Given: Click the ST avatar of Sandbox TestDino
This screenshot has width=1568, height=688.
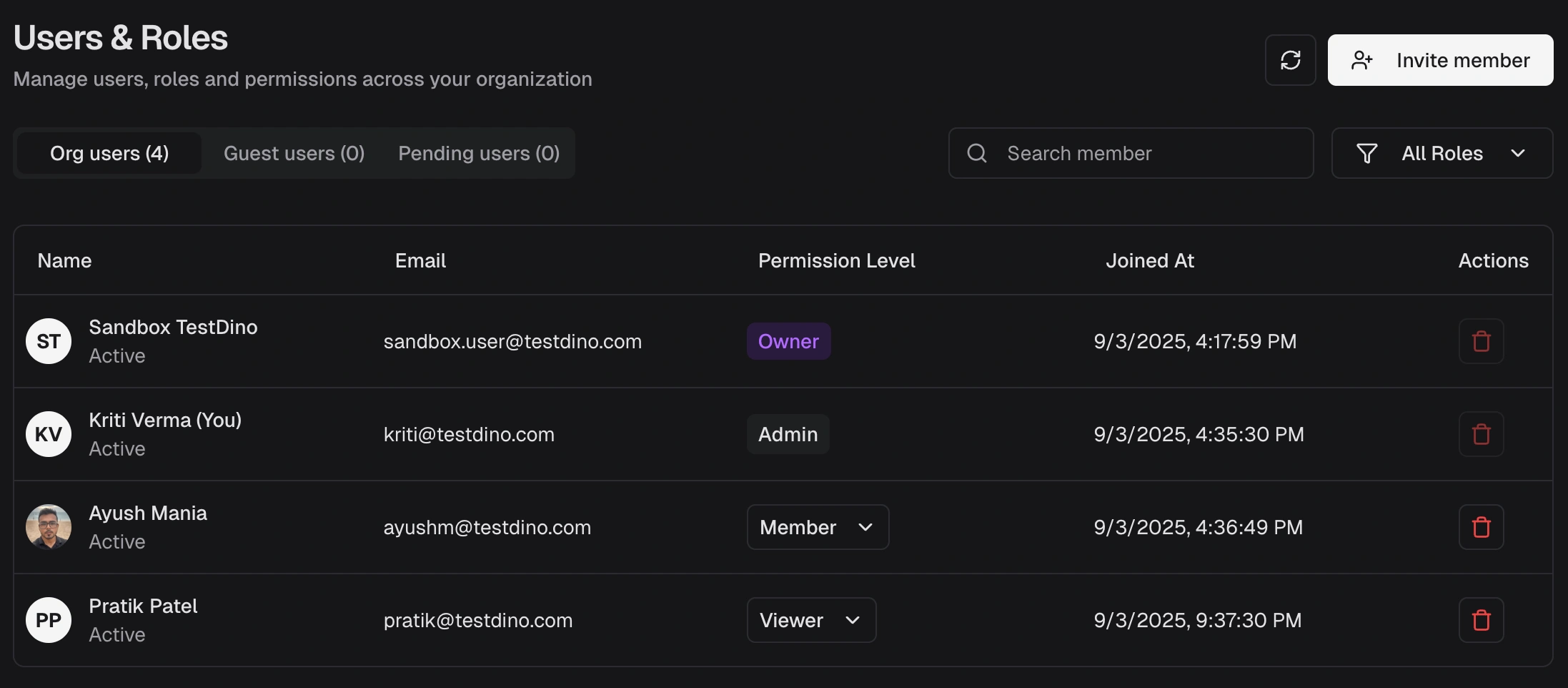Looking at the screenshot, I should (x=49, y=341).
